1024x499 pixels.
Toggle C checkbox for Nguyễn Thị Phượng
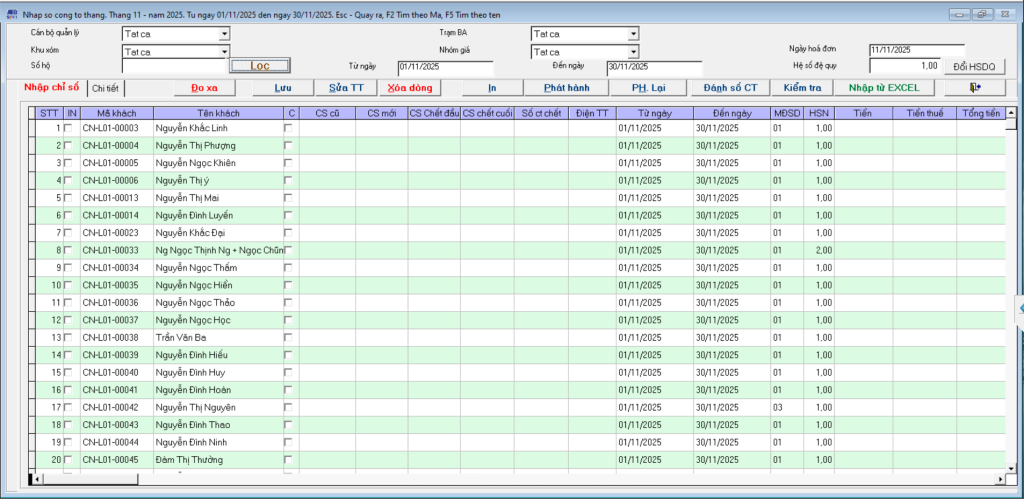pyautogui.click(x=289, y=145)
